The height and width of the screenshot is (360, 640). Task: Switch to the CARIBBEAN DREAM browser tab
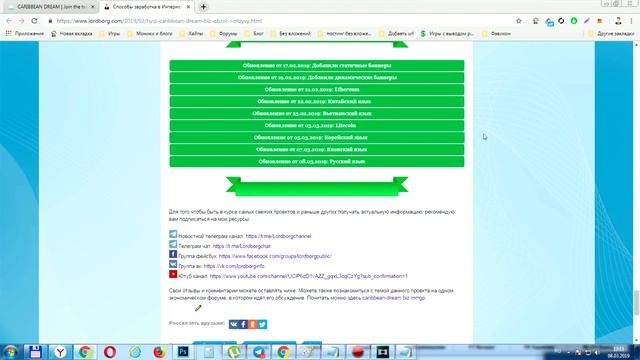[x=51, y=7]
